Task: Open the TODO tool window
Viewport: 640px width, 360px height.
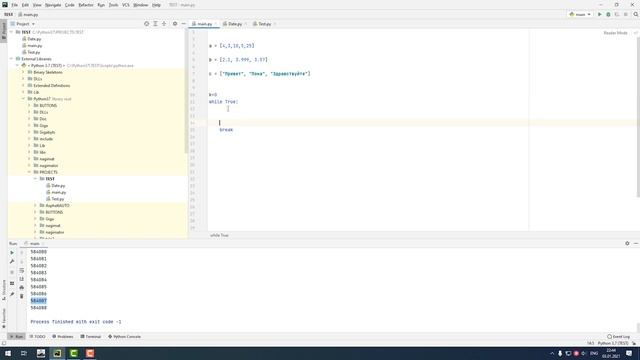Action: [x=38, y=337]
